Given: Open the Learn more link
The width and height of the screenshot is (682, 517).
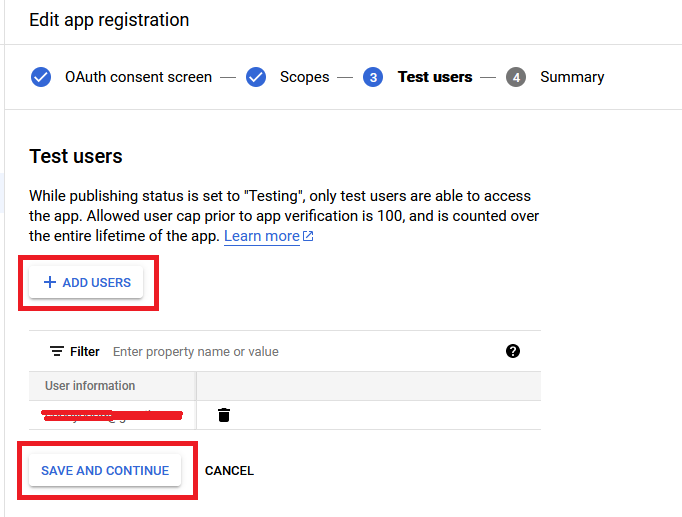Looking at the screenshot, I should (262, 236).
